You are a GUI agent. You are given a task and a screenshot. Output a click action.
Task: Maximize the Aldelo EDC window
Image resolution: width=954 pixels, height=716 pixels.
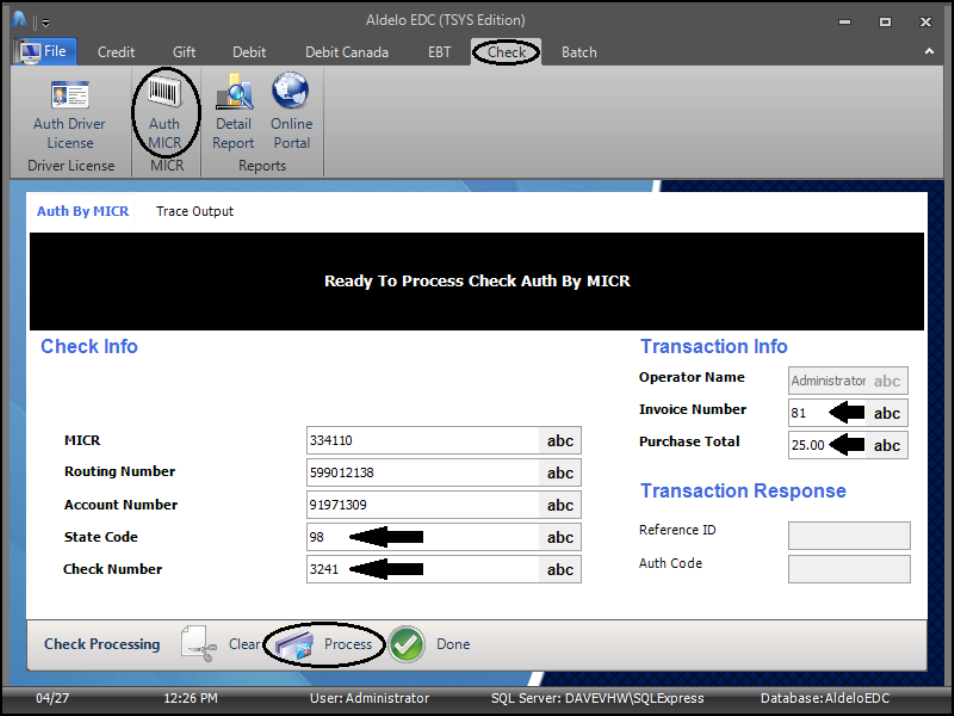(x=885, y=22)
